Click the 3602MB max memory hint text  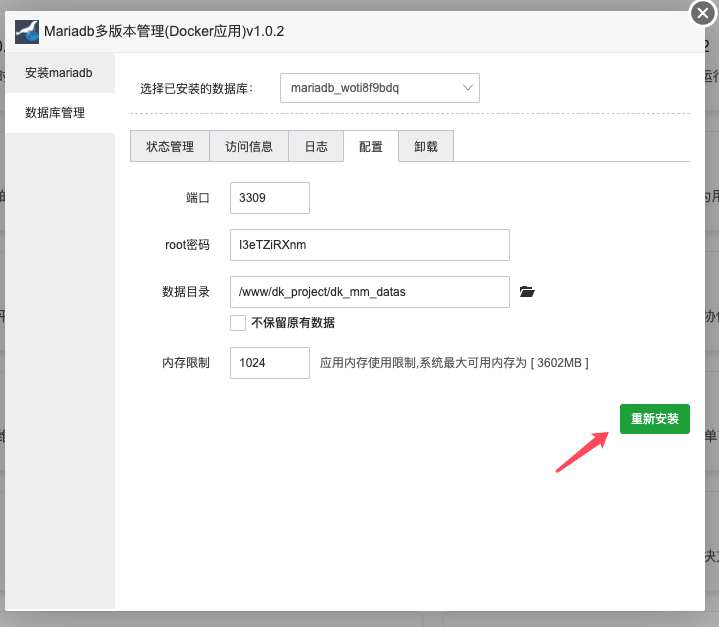(454, 363)
